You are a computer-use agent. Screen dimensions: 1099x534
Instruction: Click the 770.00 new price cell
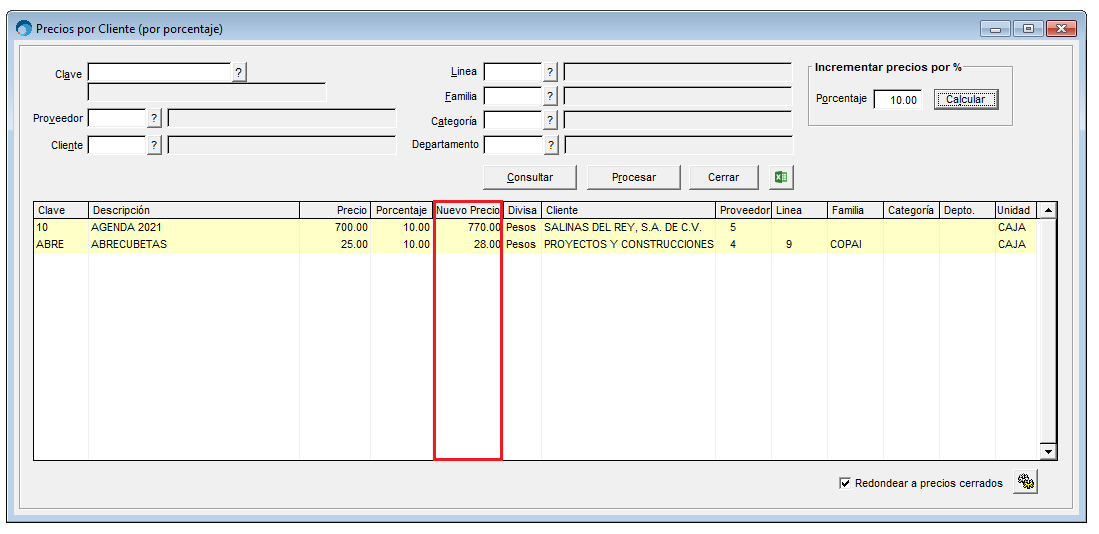468,227
